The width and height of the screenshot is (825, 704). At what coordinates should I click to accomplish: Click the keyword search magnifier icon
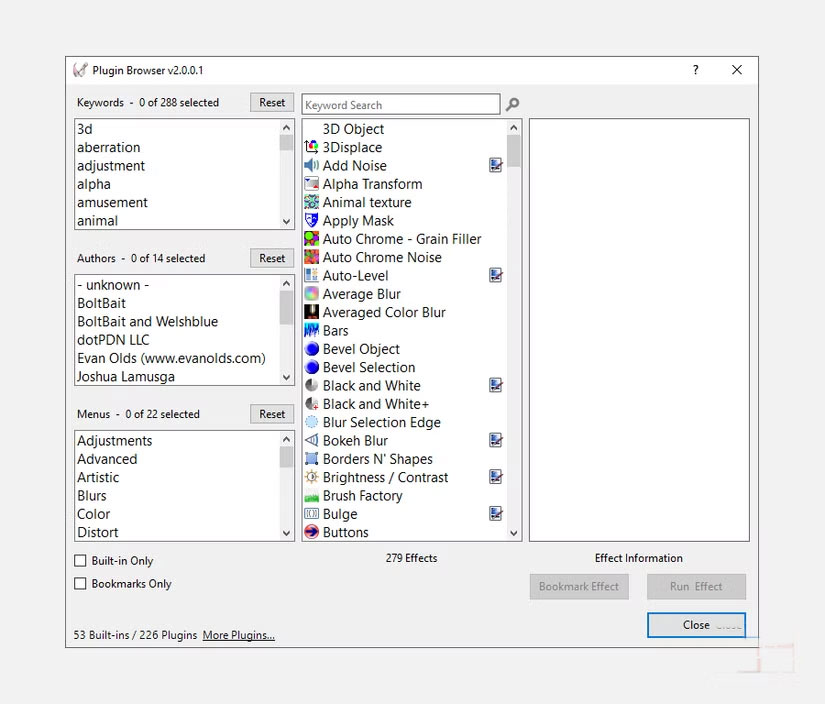[513, 104]
